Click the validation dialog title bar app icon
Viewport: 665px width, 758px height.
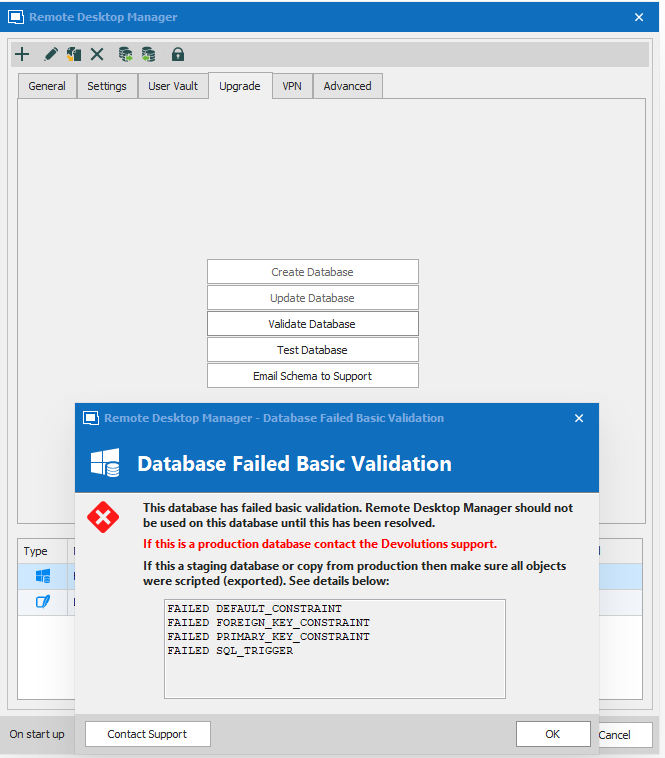point(91,418)
